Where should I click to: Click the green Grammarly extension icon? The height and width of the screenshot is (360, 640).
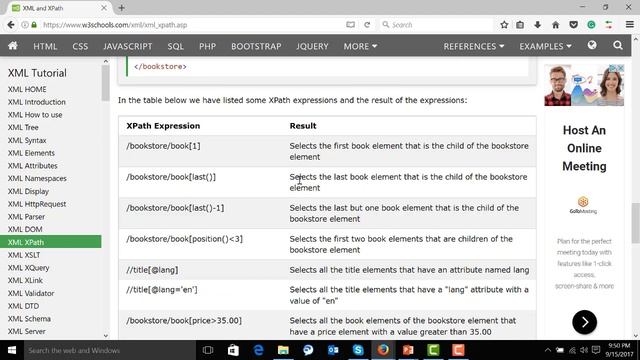[591, 25]
